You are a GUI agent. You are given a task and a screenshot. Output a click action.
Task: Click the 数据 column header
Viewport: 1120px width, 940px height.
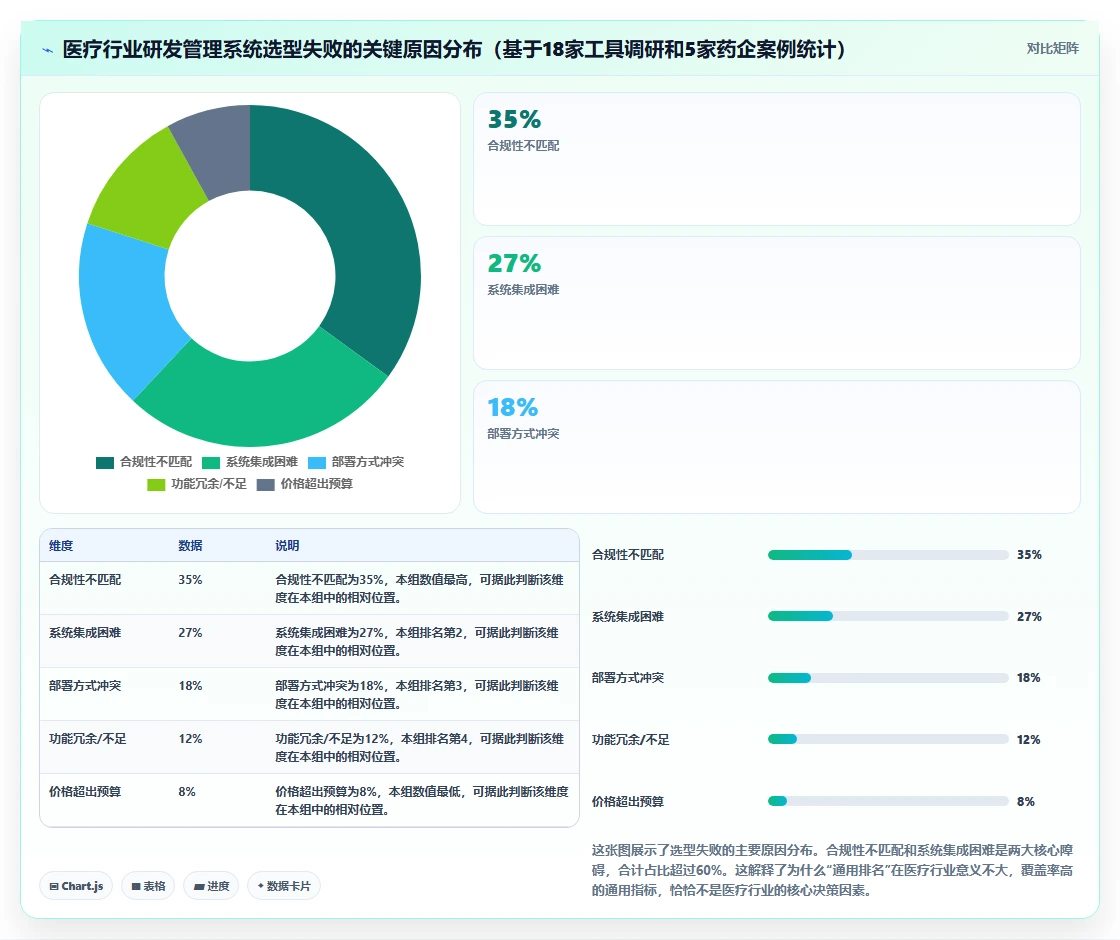coord(190,546)
